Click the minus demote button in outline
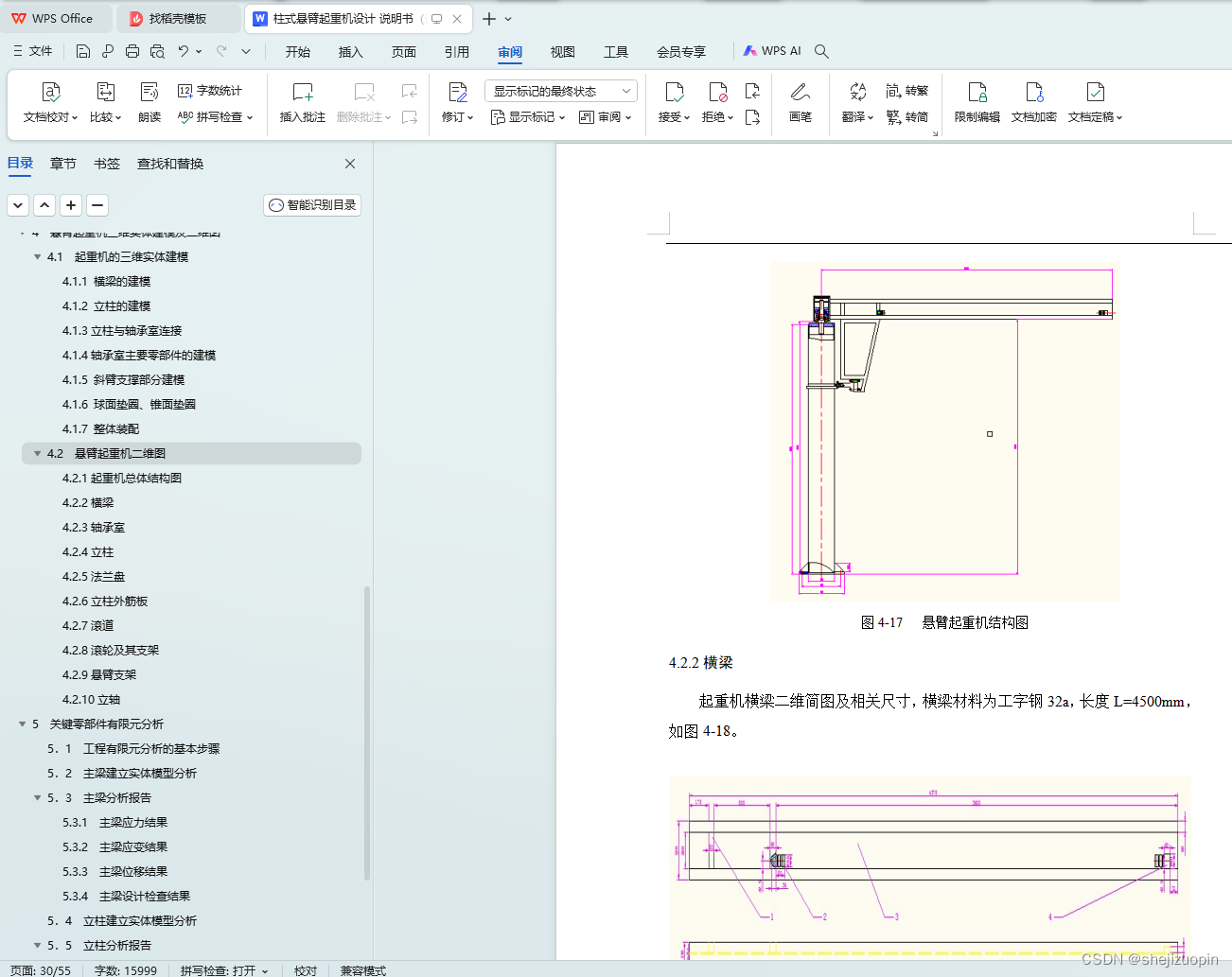 coord(97,205)
